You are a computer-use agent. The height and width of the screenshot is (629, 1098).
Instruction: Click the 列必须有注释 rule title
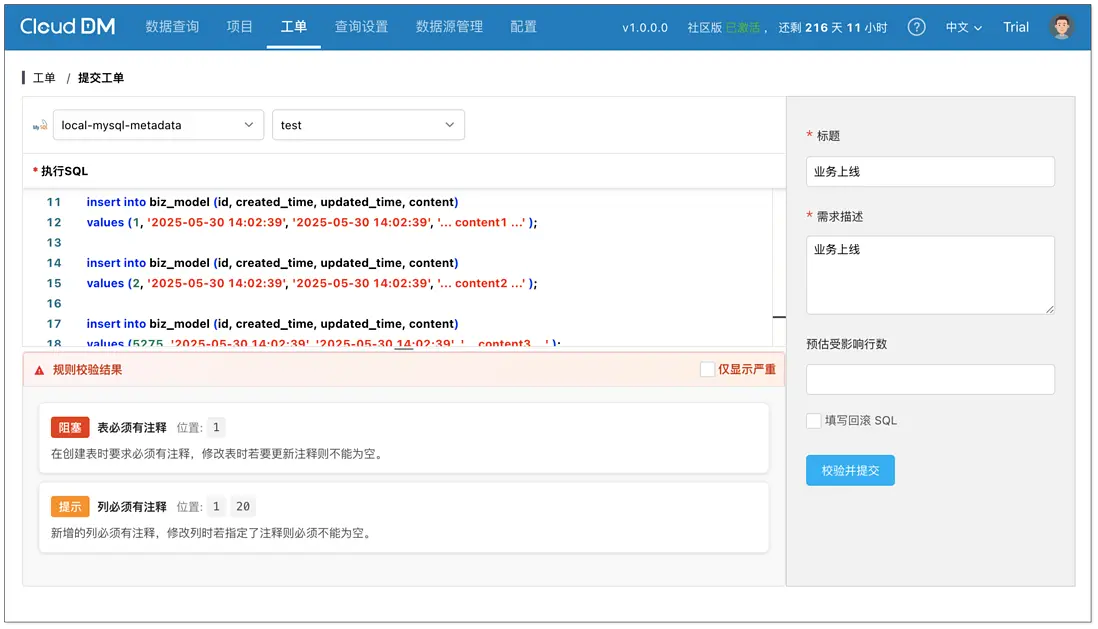point(132,506)
